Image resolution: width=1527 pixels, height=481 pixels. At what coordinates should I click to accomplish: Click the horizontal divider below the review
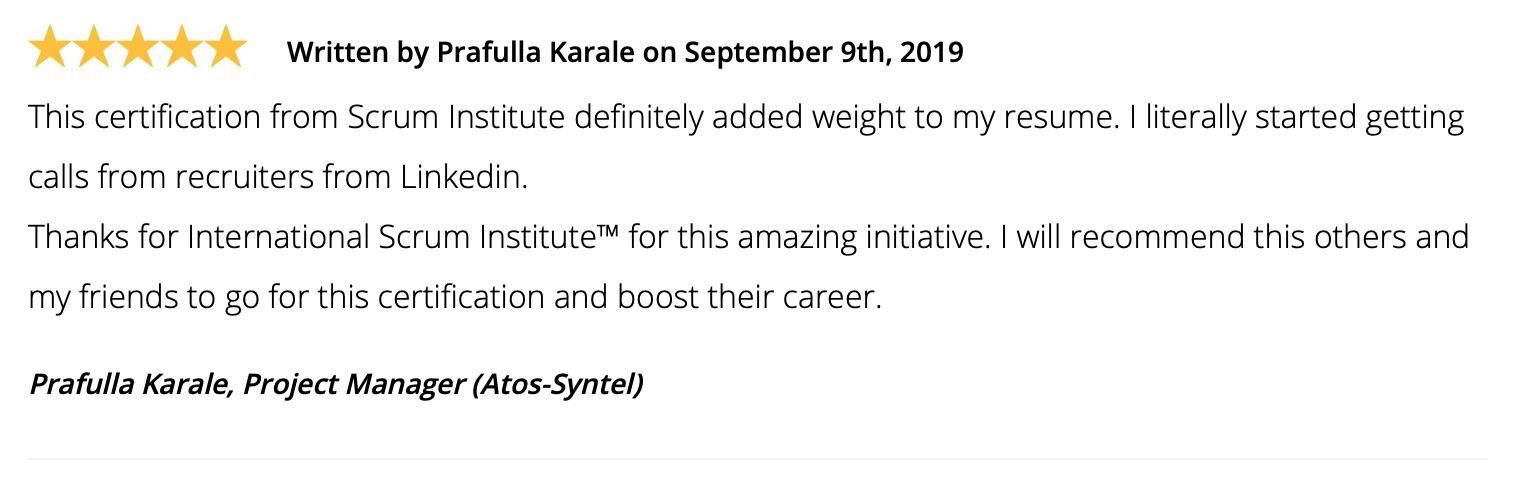[x=757, y=459]
